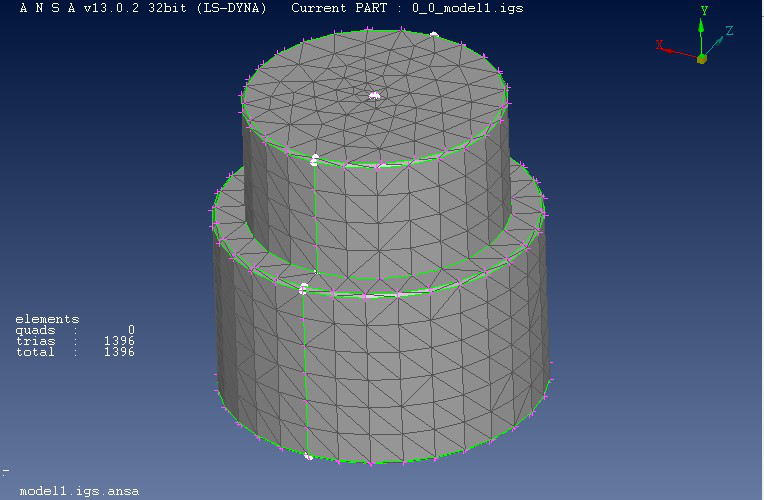Click the 'total : 1396' element count
Screen dimensions: 764x500
[75, 352]
